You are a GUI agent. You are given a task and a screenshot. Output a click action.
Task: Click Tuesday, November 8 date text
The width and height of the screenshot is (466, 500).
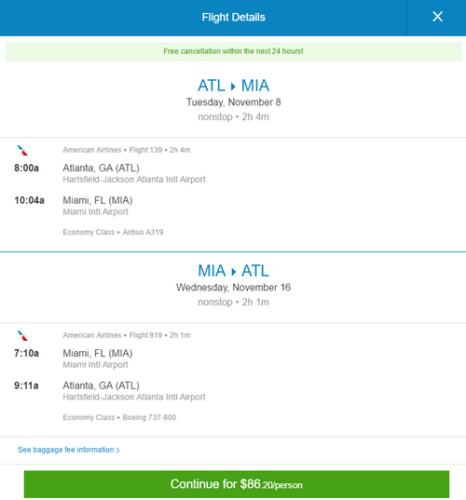click(233, 102)
